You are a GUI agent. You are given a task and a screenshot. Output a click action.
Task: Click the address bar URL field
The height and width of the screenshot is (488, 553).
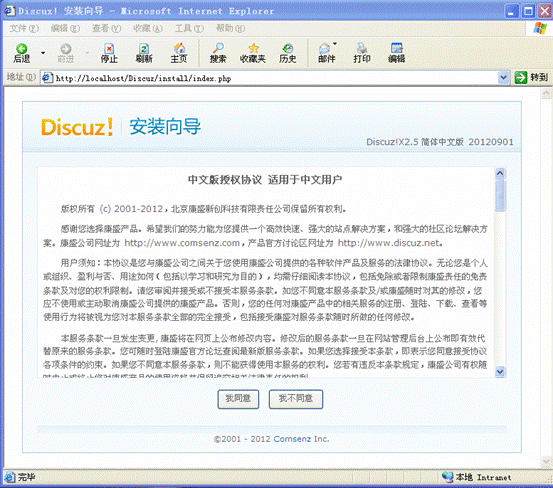[275, 78]
